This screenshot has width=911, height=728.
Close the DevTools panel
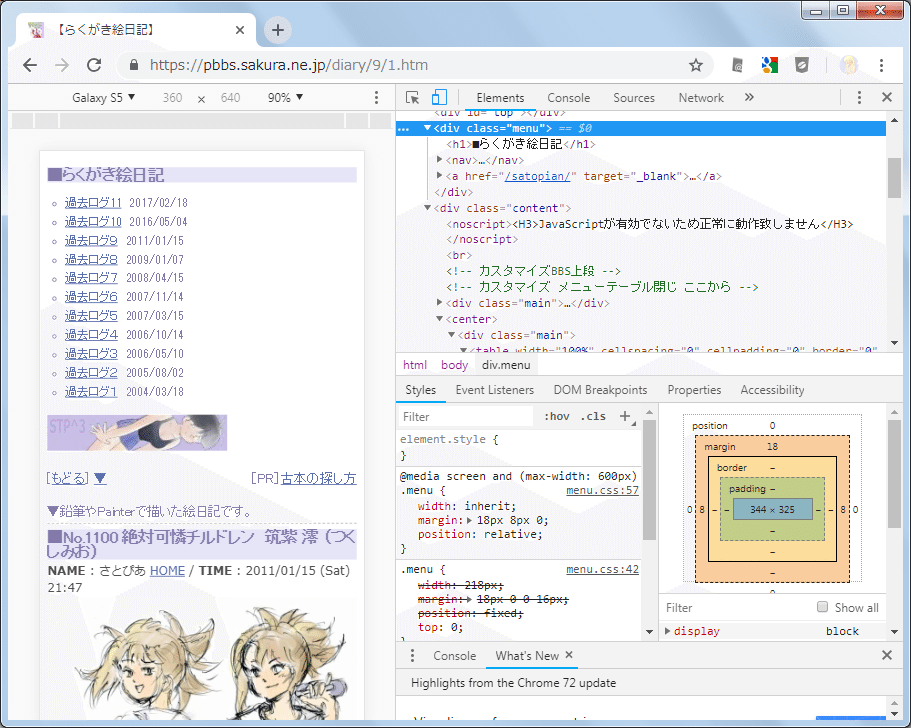point(887,97)
